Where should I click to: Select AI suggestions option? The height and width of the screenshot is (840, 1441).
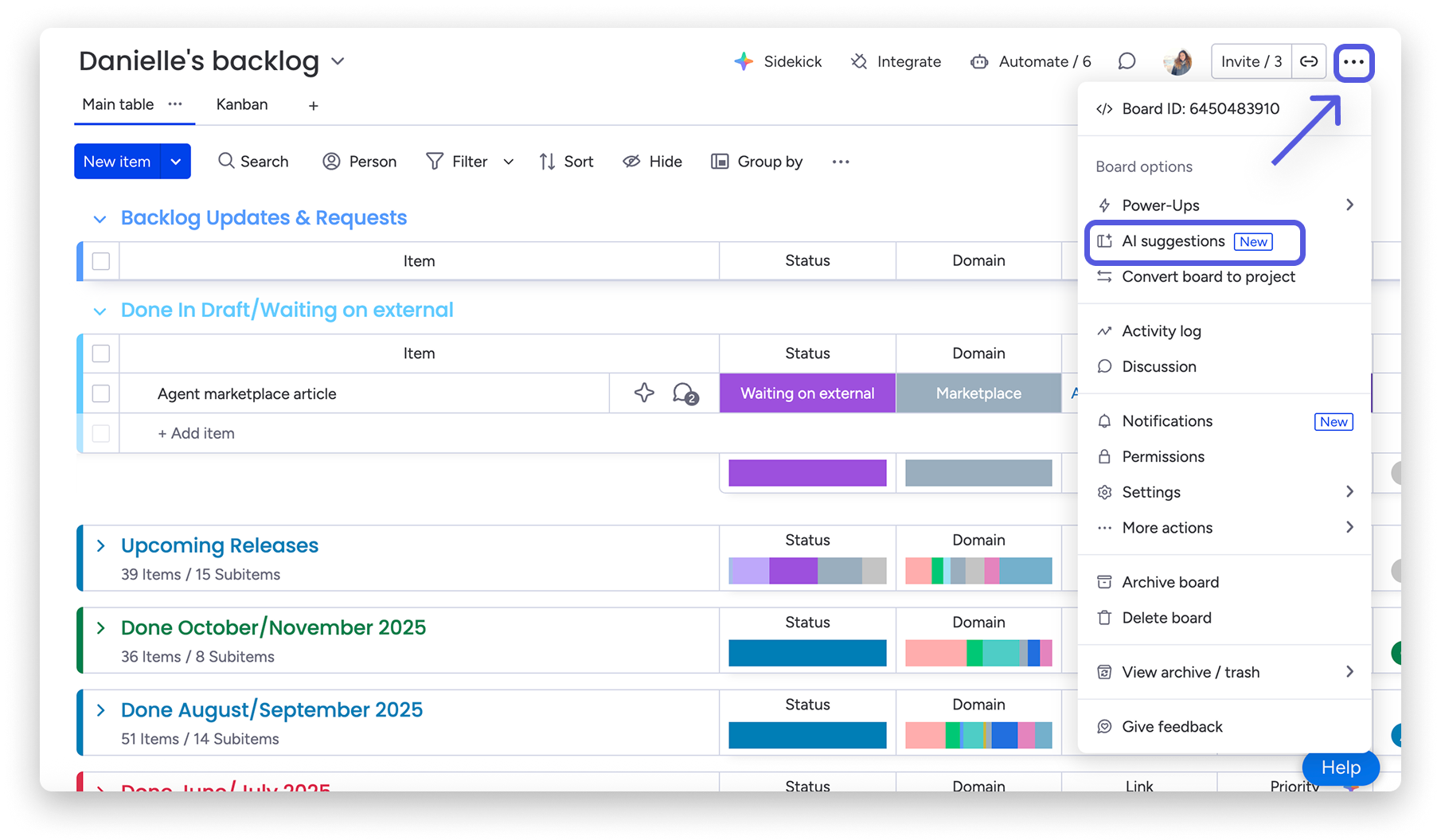coord(1195,241)
